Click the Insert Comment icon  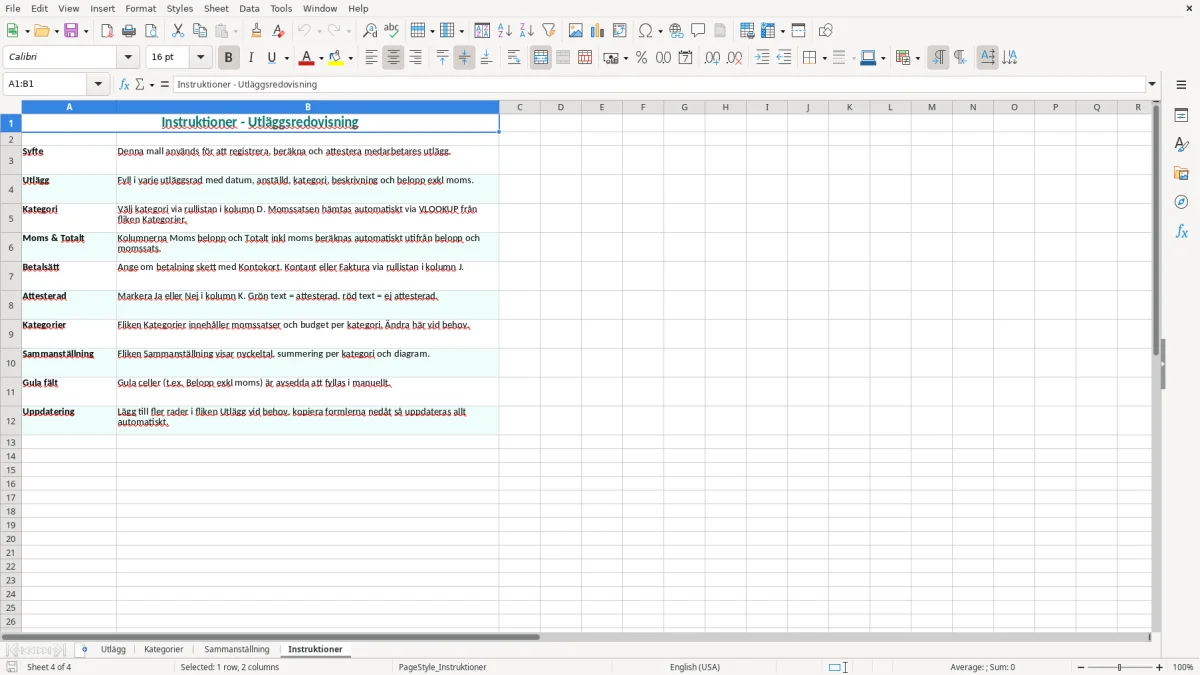[699, 31]
